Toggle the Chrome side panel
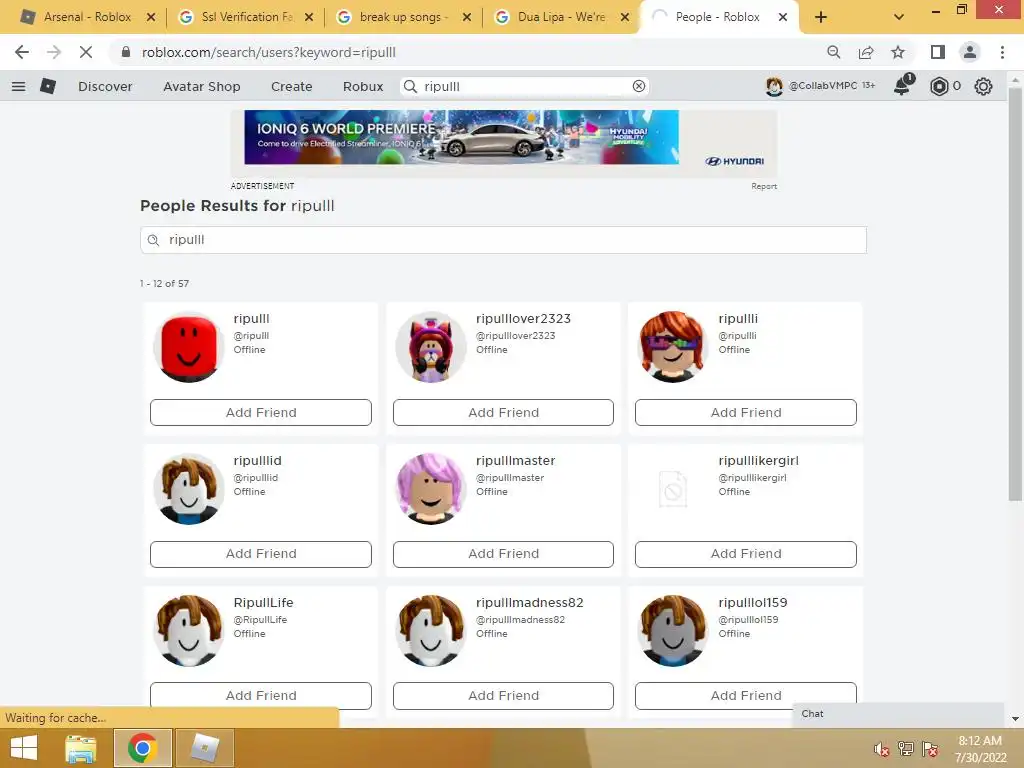The image size is (1024, 768). (x=937, y=52)
